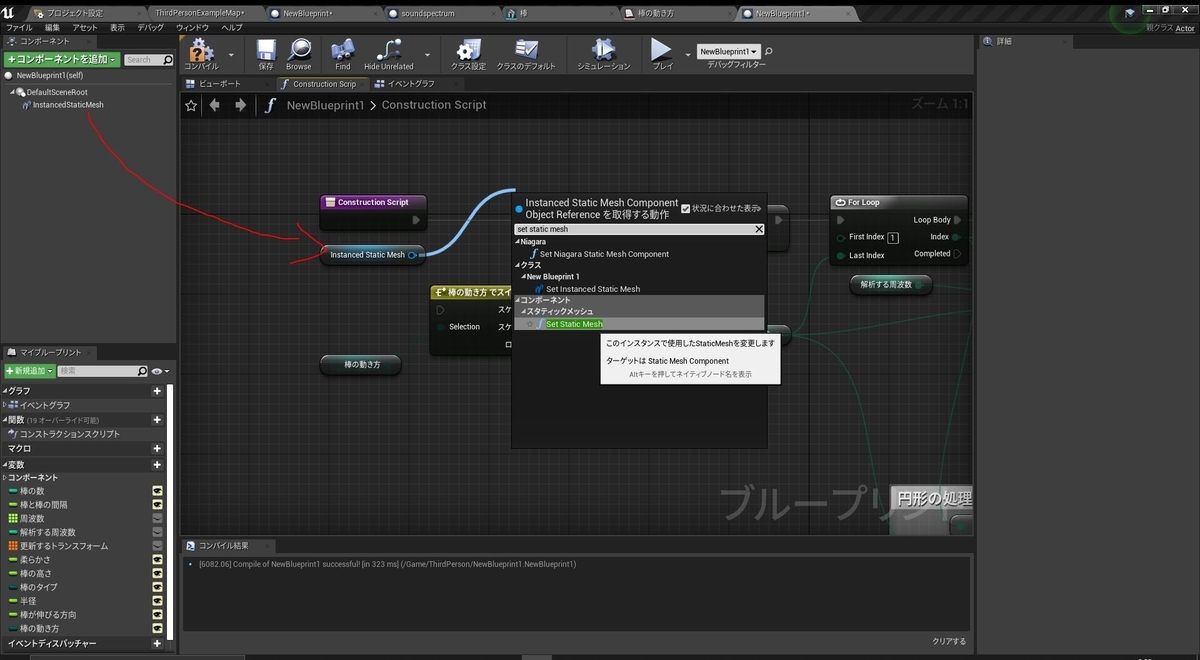
Task: Add a new macro with the マクロ plus icon
Action: click(157, 449)
